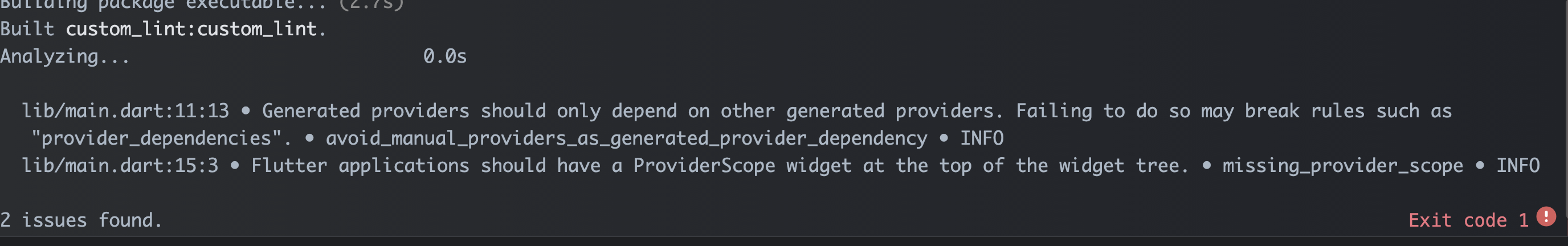Screen dimensions: 1568x246
Task: Click the "Flutter applications should have a ProviderScope" message
Action: 513,166
